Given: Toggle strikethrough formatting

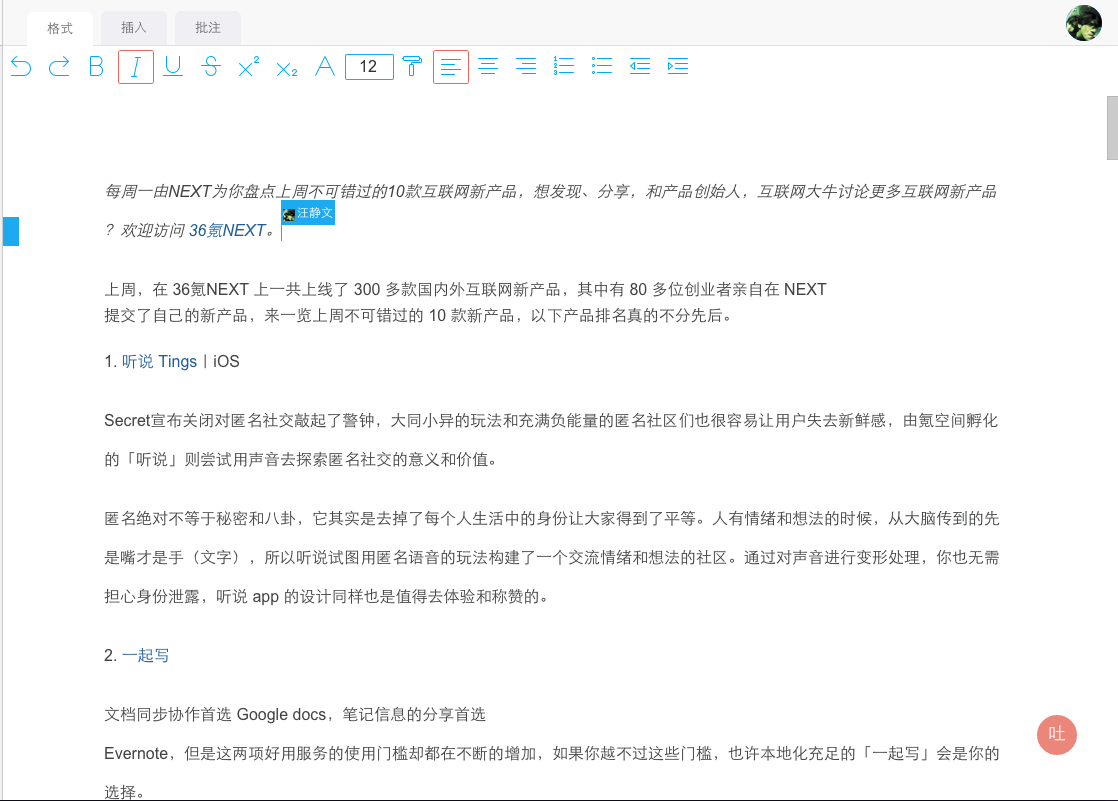Looking at the screenshot, I should [210, 67].
